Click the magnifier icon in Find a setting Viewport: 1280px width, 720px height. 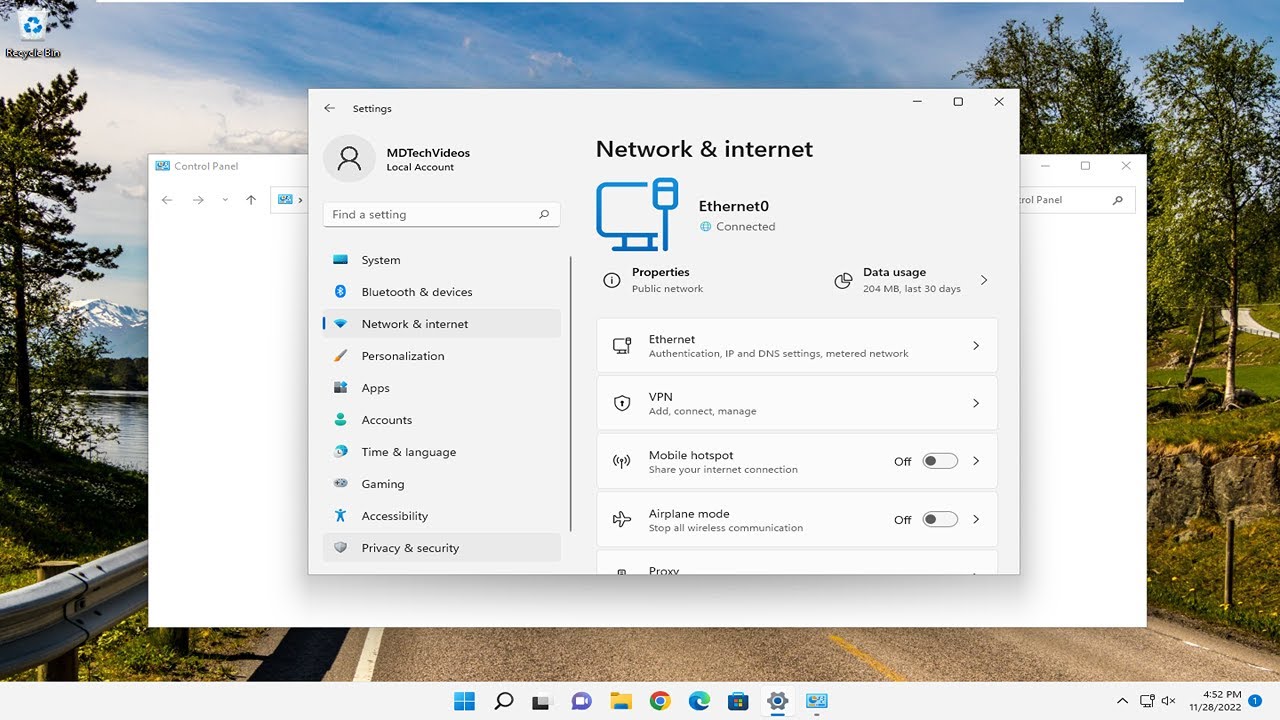[544, 214]
